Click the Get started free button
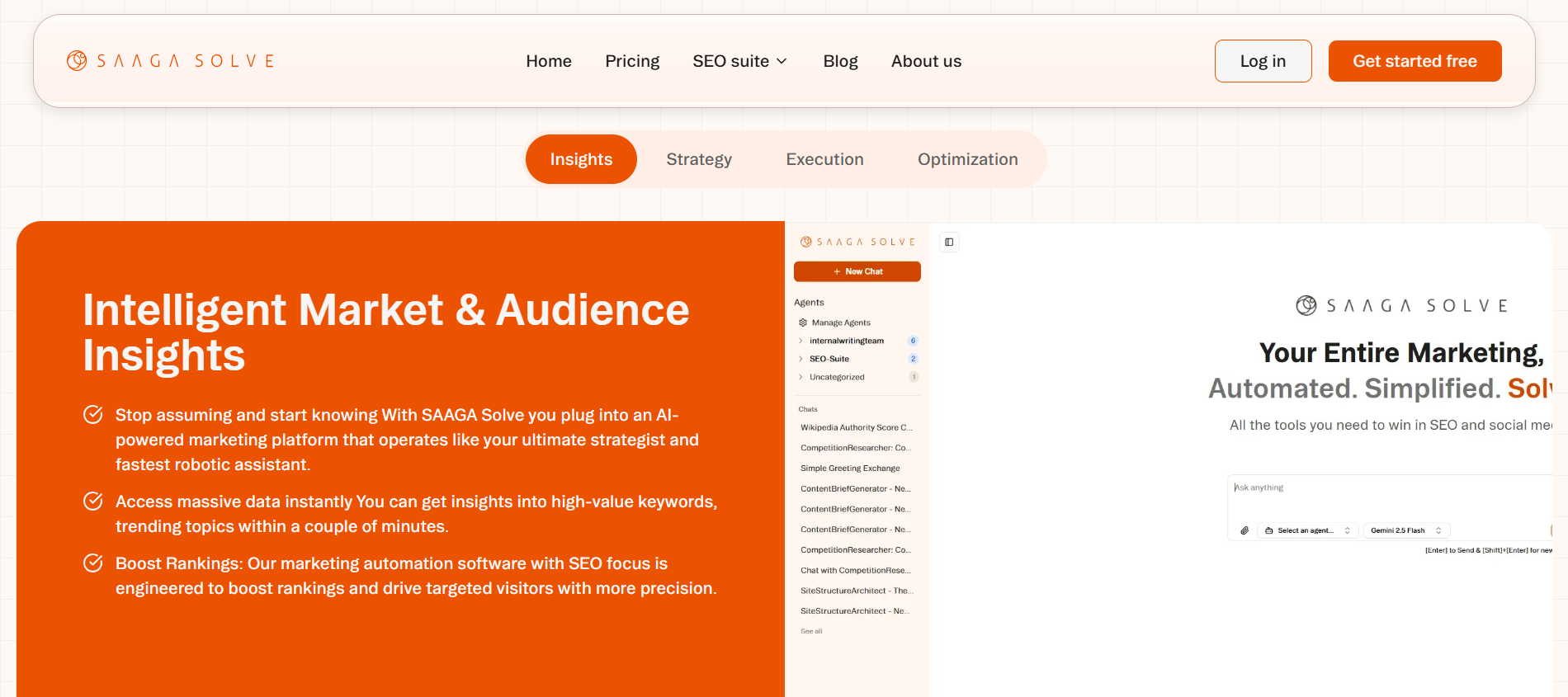The width and height of the screenshot is (1568, 697). pyautogui.click(x=1415, y=61)
